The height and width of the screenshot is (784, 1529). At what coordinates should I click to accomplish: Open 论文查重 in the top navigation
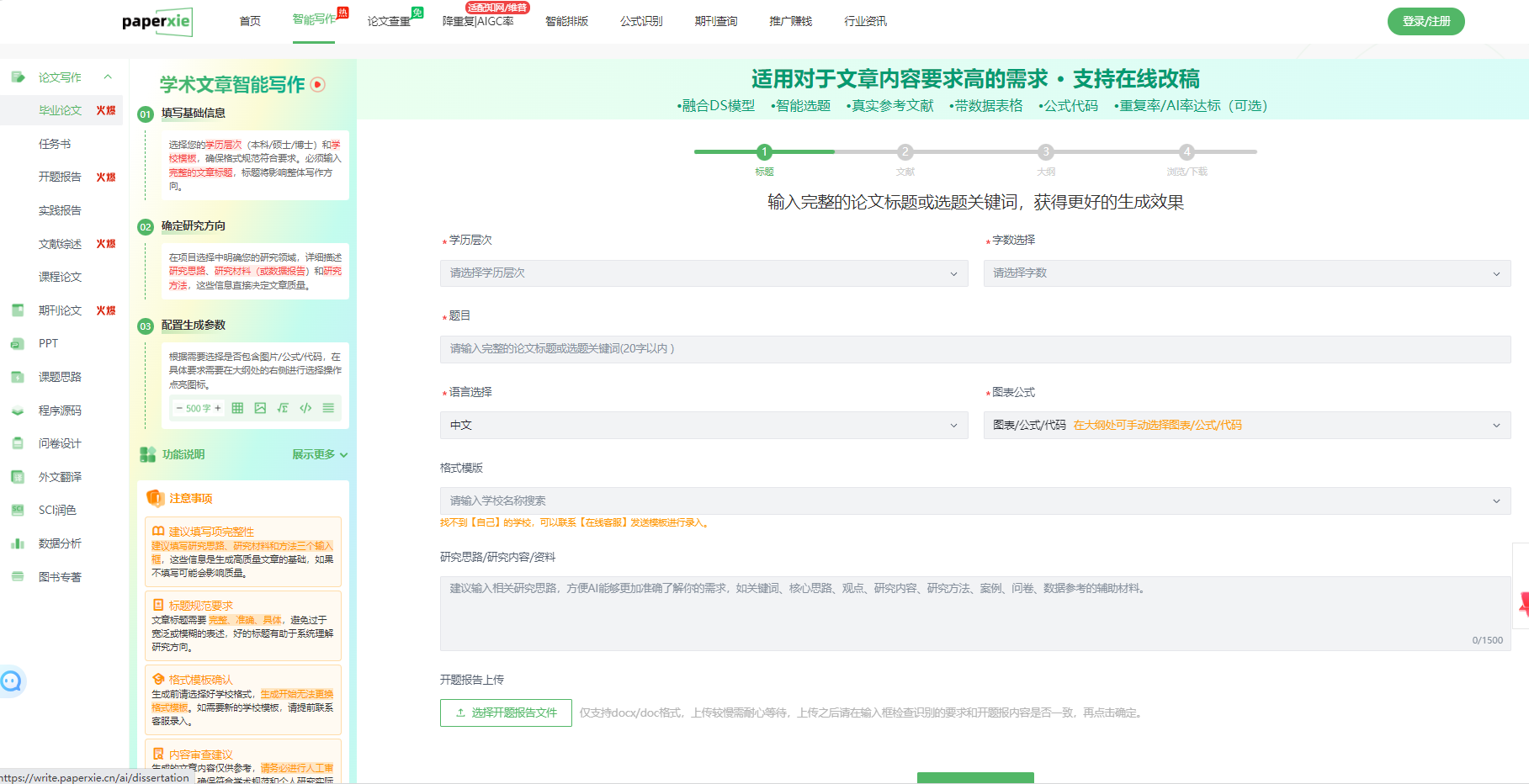[389, 21]
